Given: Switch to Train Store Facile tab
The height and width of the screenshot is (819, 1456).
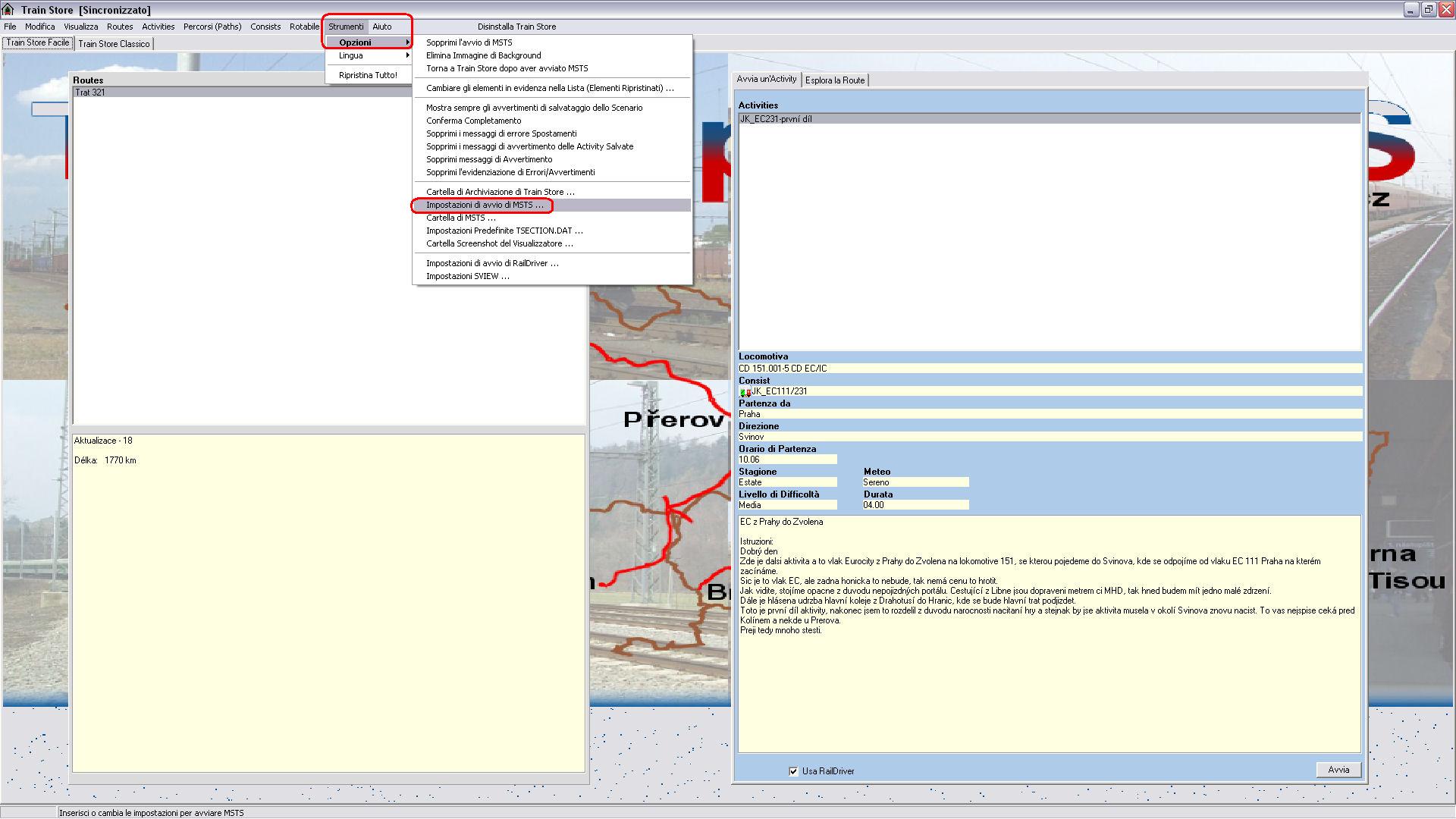Looking at the screenshot, I should [x=38, y=42].
